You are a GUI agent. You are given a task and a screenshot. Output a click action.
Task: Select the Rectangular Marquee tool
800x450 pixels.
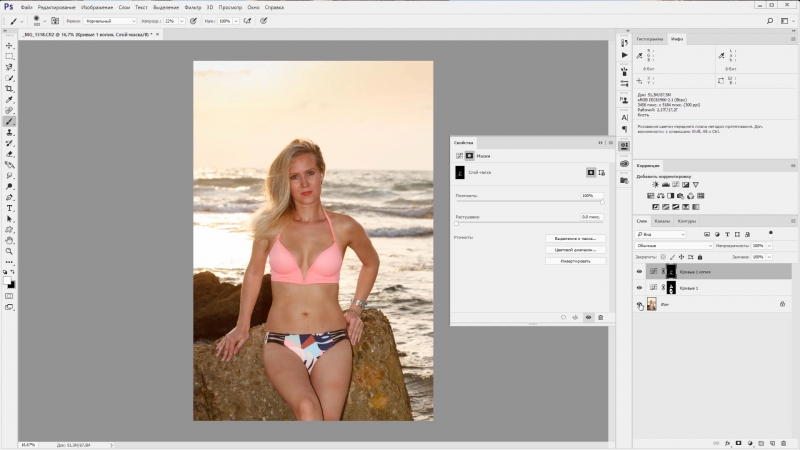point(10,56)
